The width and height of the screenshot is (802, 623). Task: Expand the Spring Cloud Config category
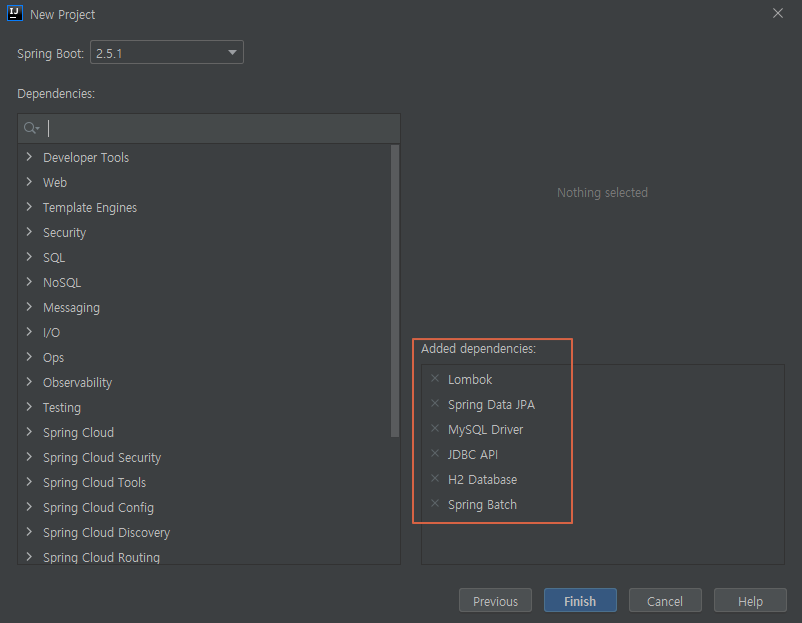point(29,507)
